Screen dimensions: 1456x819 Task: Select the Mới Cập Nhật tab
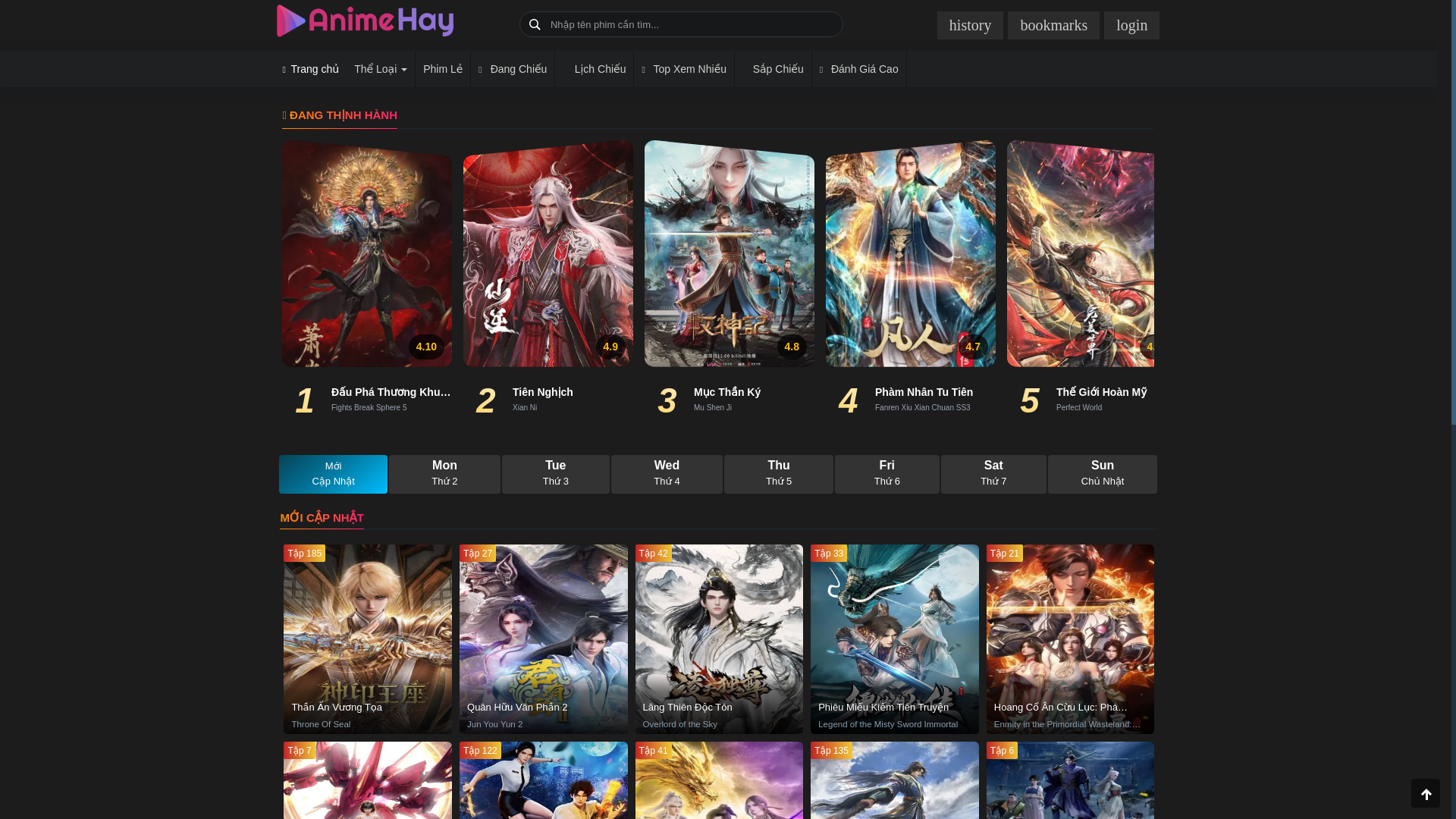point(333,474)
